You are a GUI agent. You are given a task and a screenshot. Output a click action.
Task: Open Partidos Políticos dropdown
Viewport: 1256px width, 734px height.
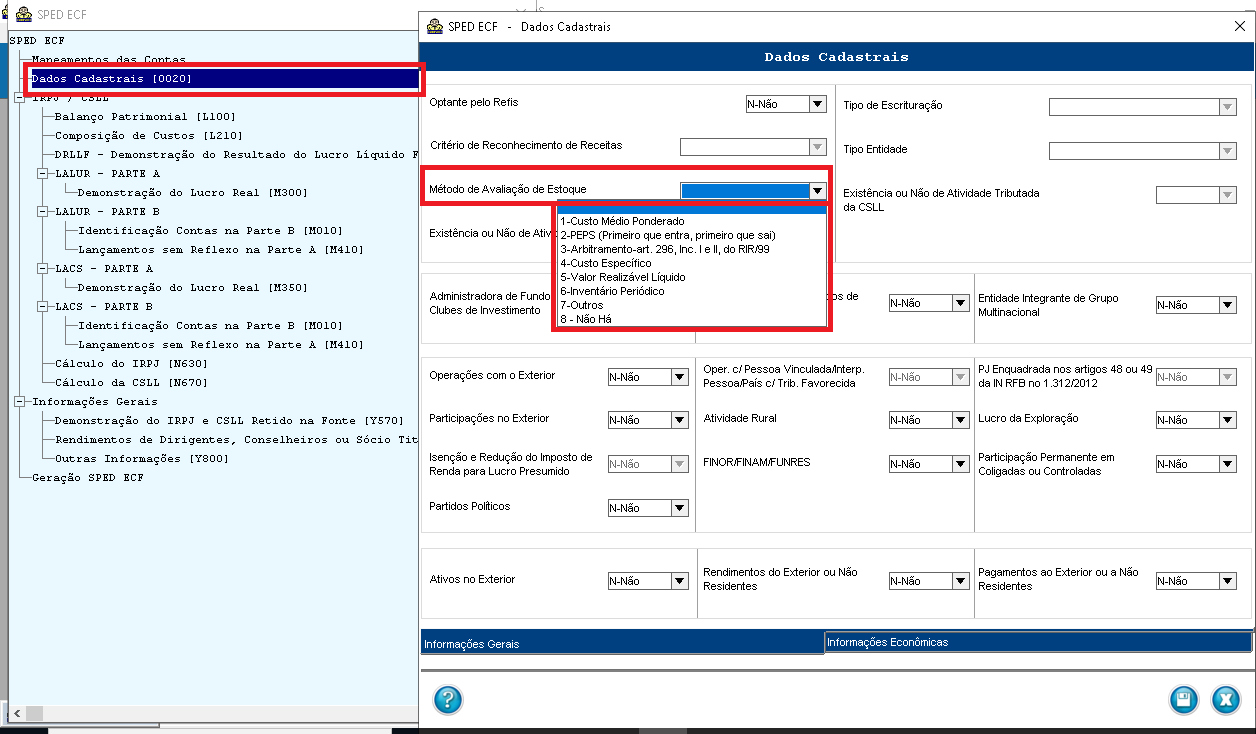(x=680, y=508)
